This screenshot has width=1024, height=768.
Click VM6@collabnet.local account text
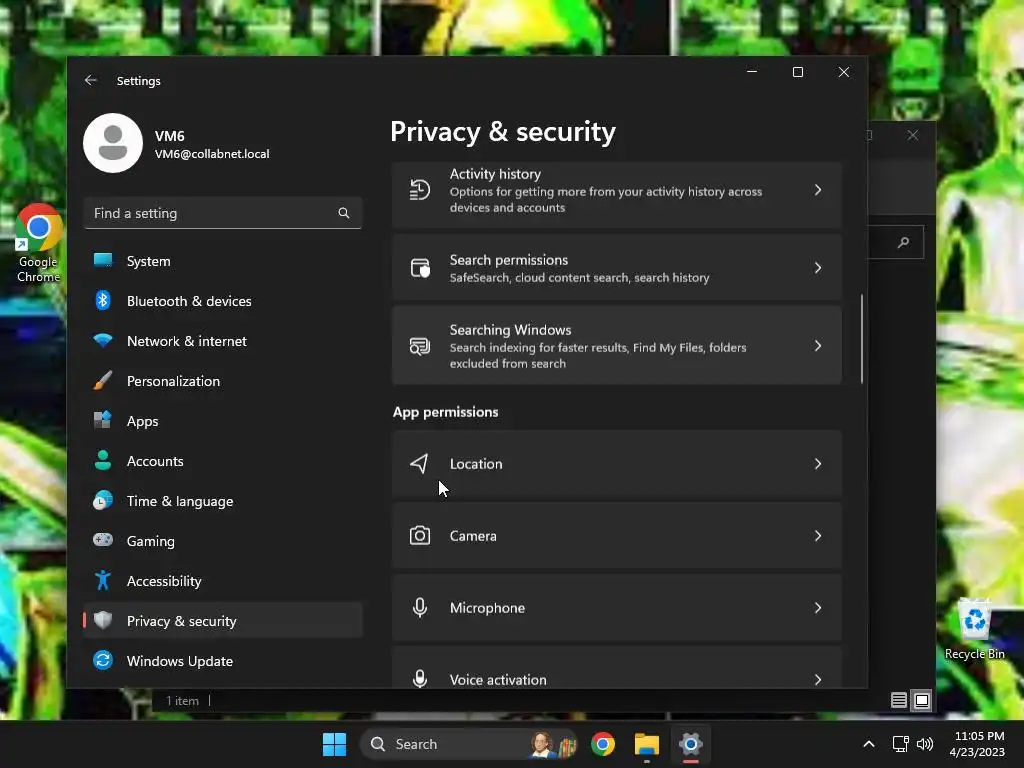212,154
